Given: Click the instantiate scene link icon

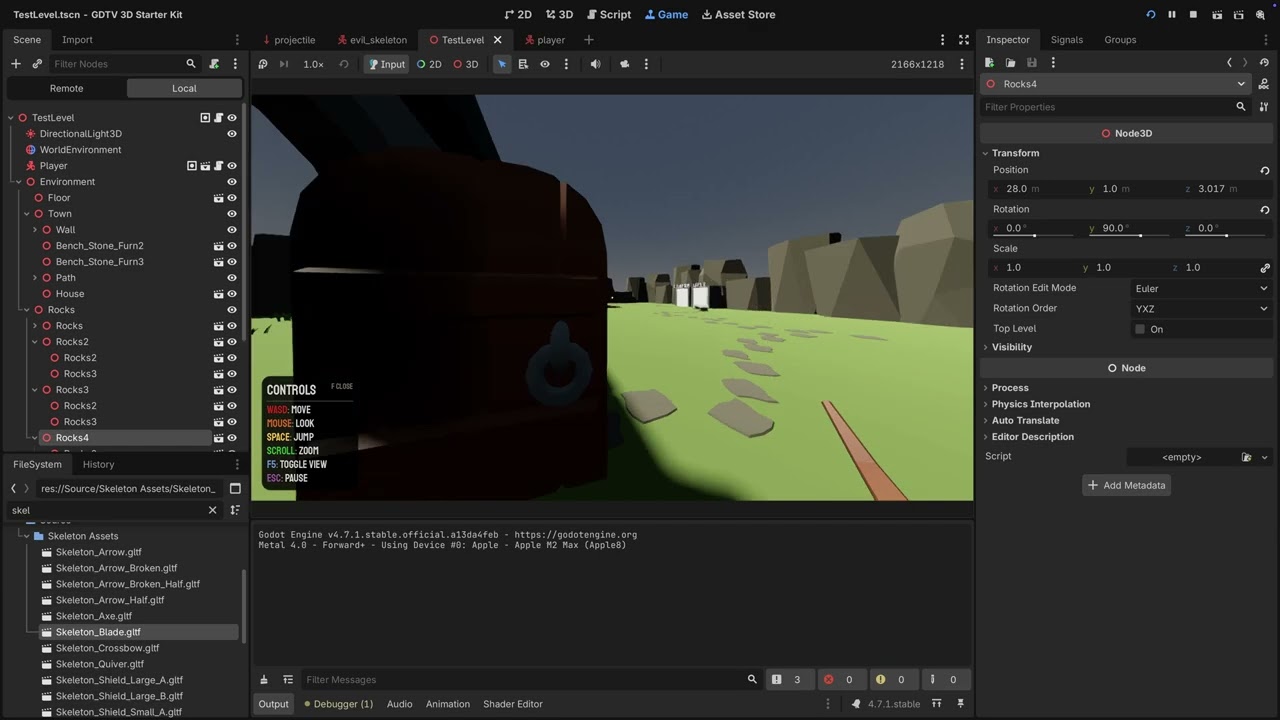Looking at the screenshot, I should [x=37, y=64].
